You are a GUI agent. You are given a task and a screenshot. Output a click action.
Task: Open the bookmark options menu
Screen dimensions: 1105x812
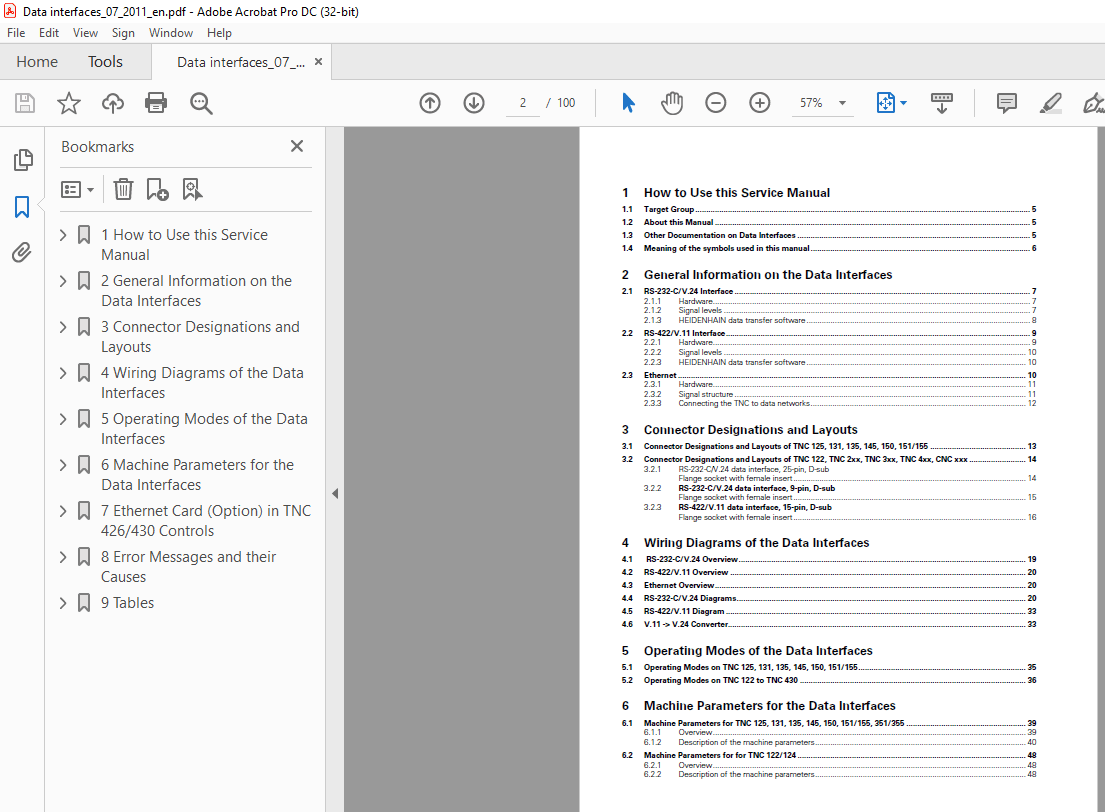point(77,189)
